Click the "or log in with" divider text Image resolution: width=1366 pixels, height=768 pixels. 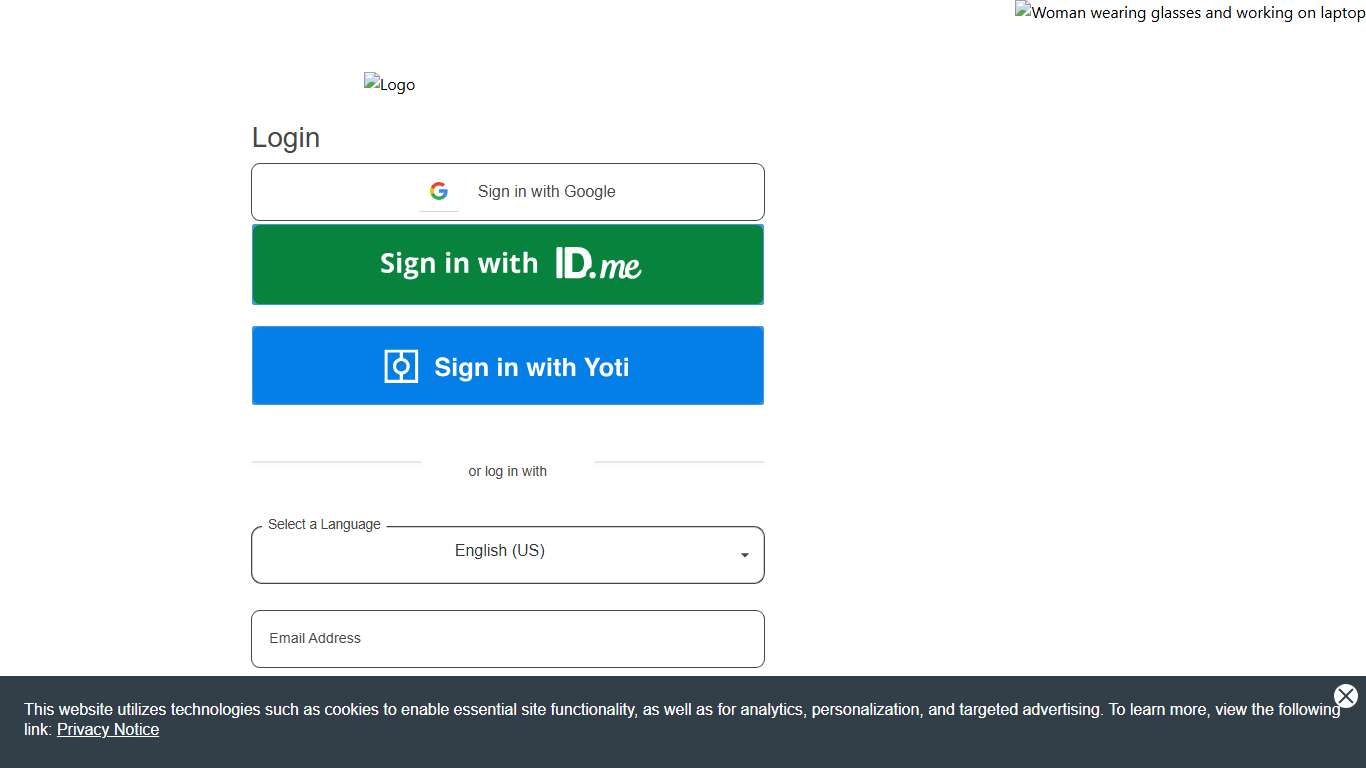pos(507,471)
